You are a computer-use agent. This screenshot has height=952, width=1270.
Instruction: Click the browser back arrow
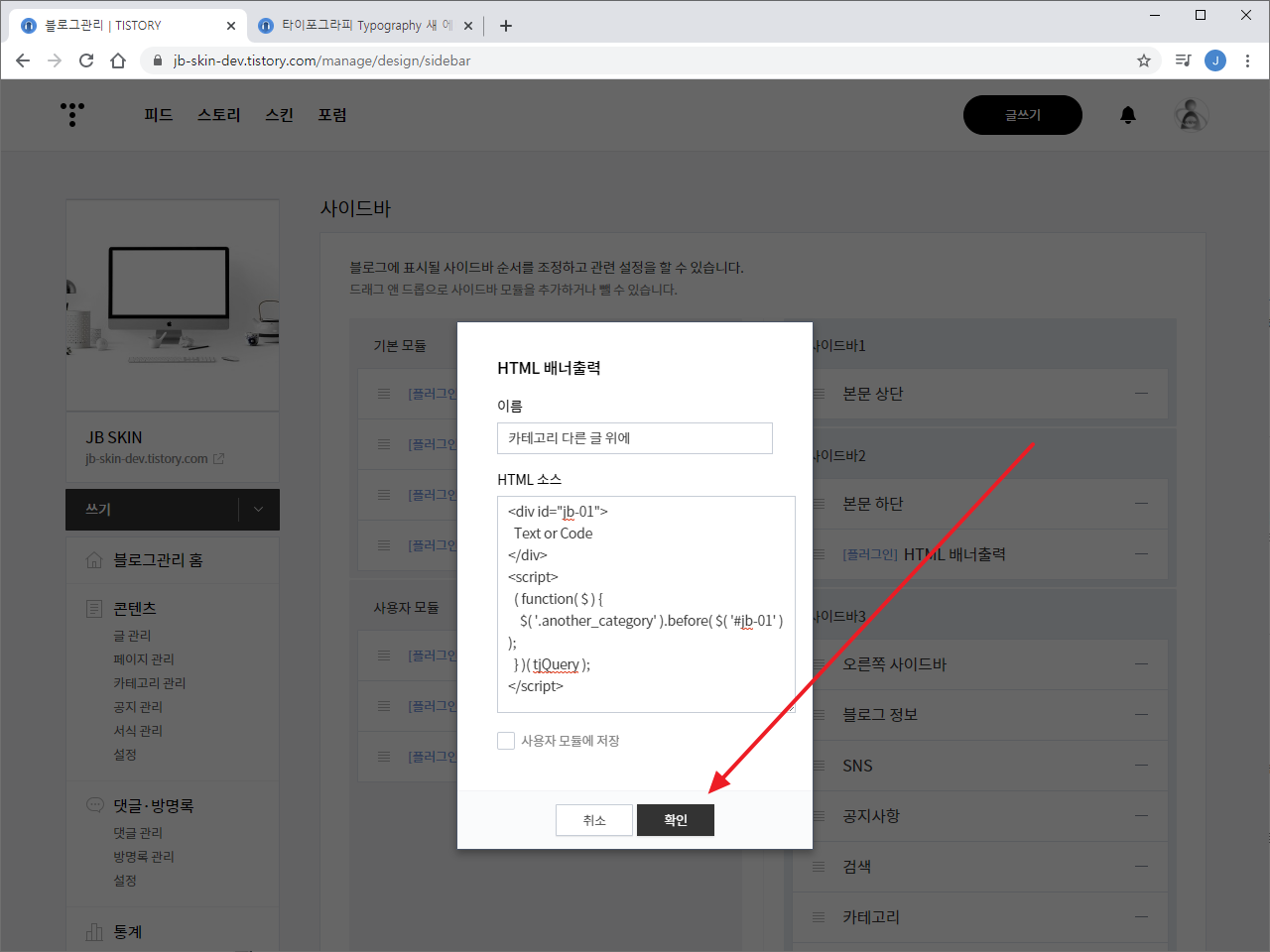pyautogui.click(x=23, y=60)
